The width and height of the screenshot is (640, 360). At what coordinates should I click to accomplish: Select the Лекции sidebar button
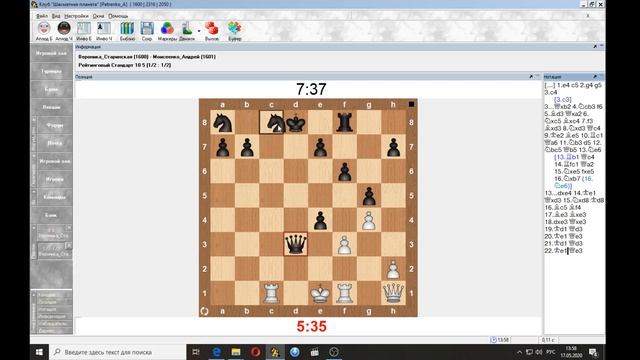click(51, 107)
